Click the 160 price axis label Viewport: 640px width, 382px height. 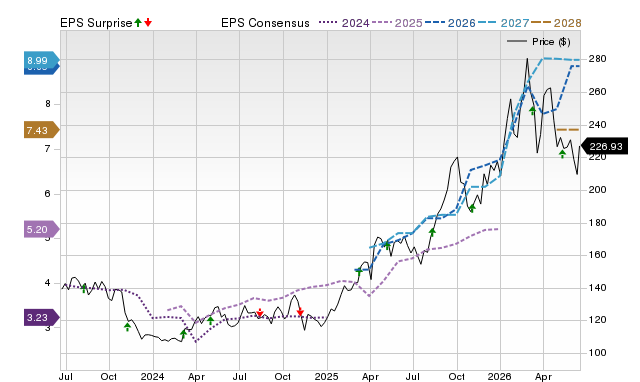(x=597, y=255)
